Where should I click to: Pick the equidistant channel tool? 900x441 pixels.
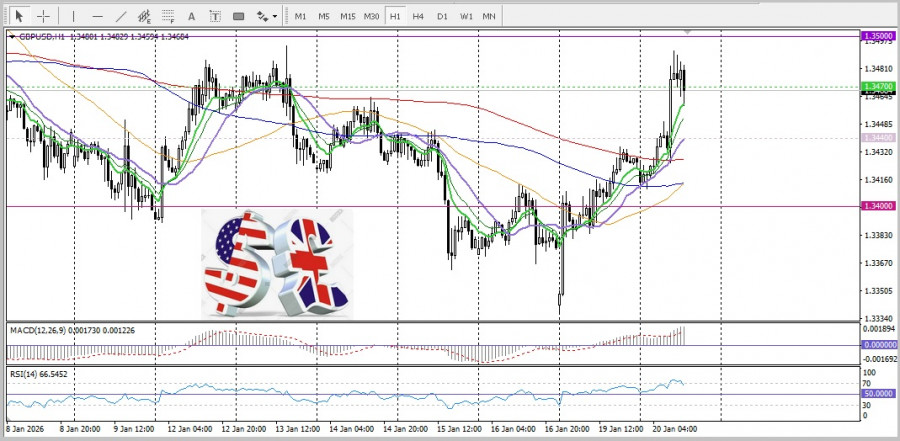pos(144,16)
